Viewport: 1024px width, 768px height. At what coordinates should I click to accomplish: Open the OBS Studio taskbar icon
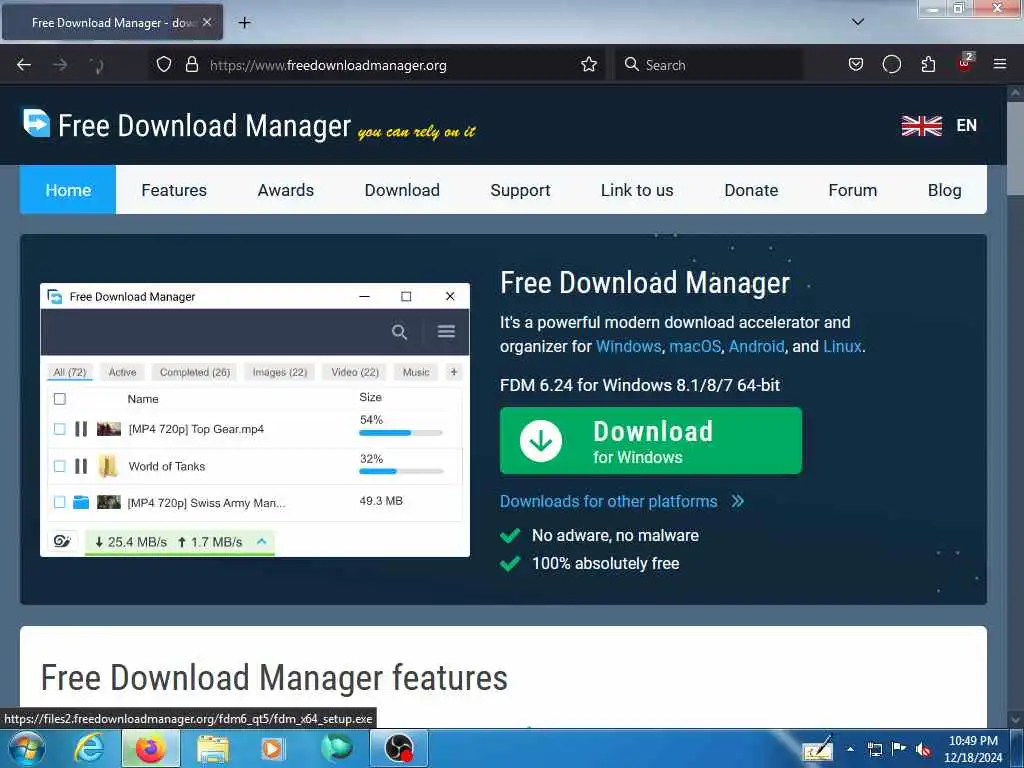point(399,748)
